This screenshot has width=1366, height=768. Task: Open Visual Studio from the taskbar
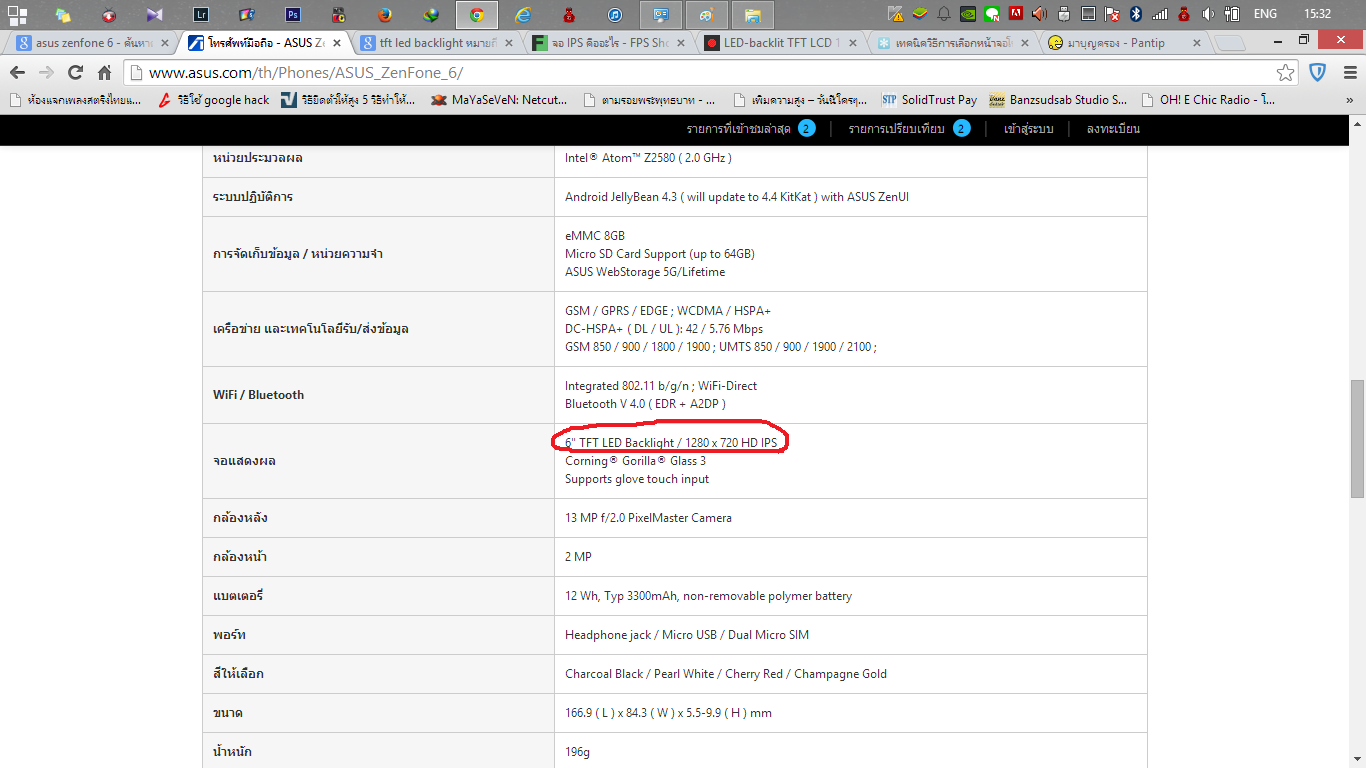154,14
